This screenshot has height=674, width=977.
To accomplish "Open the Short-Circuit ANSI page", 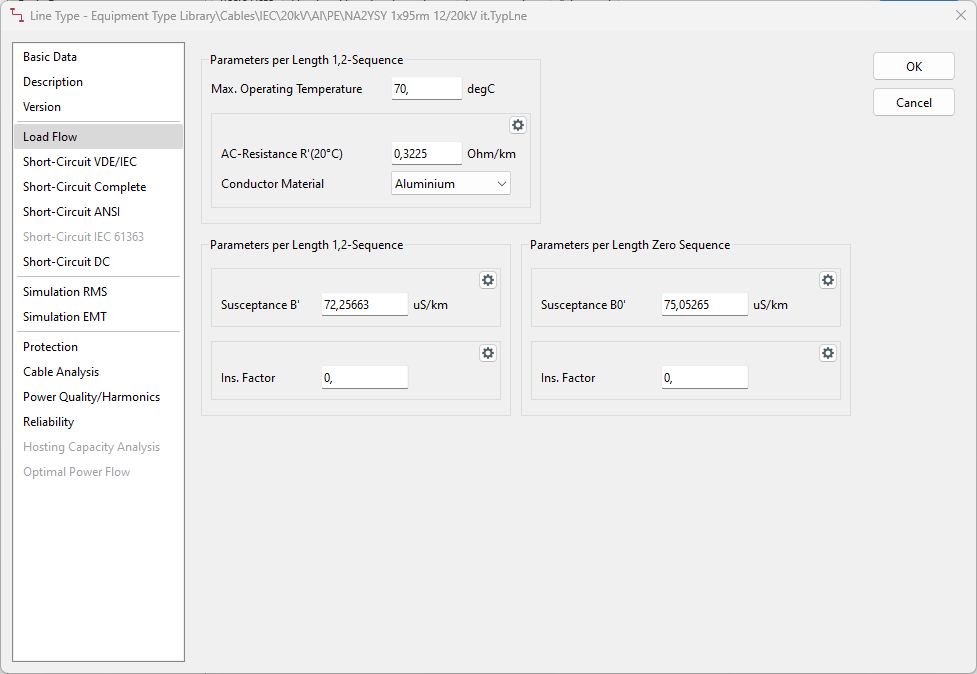I will tap(71, 211).
